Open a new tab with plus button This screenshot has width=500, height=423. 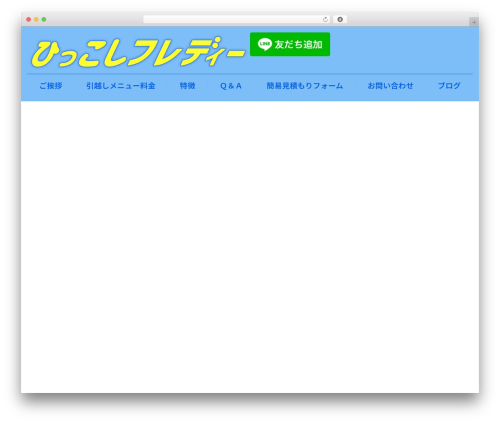[x=474, y=22]
